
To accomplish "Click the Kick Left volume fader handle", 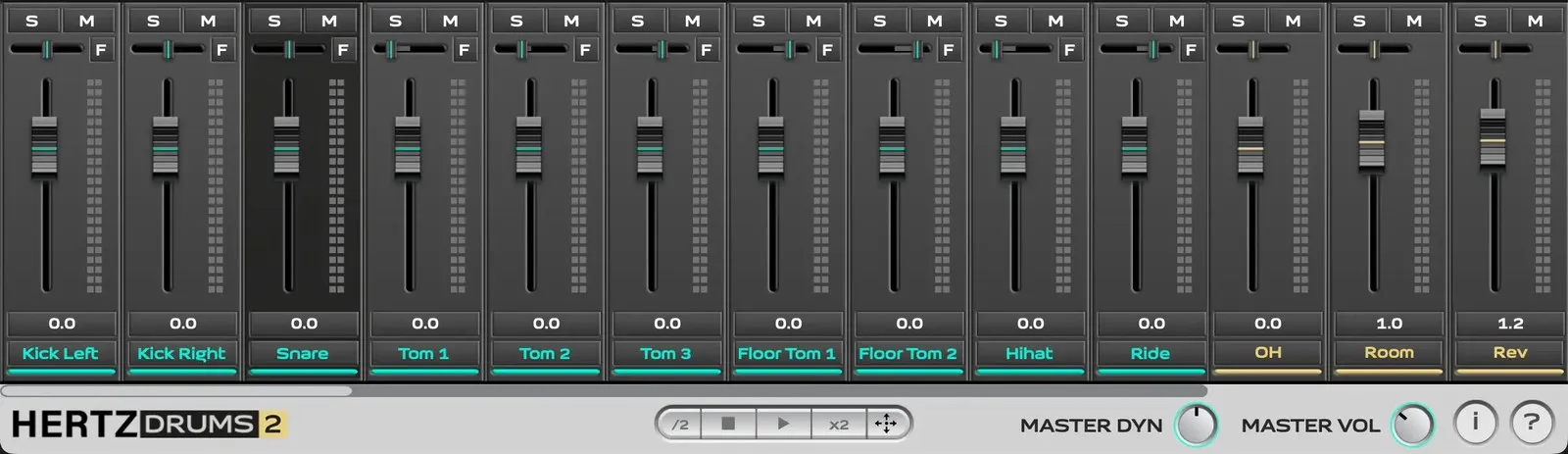I will tap(45, 146).
